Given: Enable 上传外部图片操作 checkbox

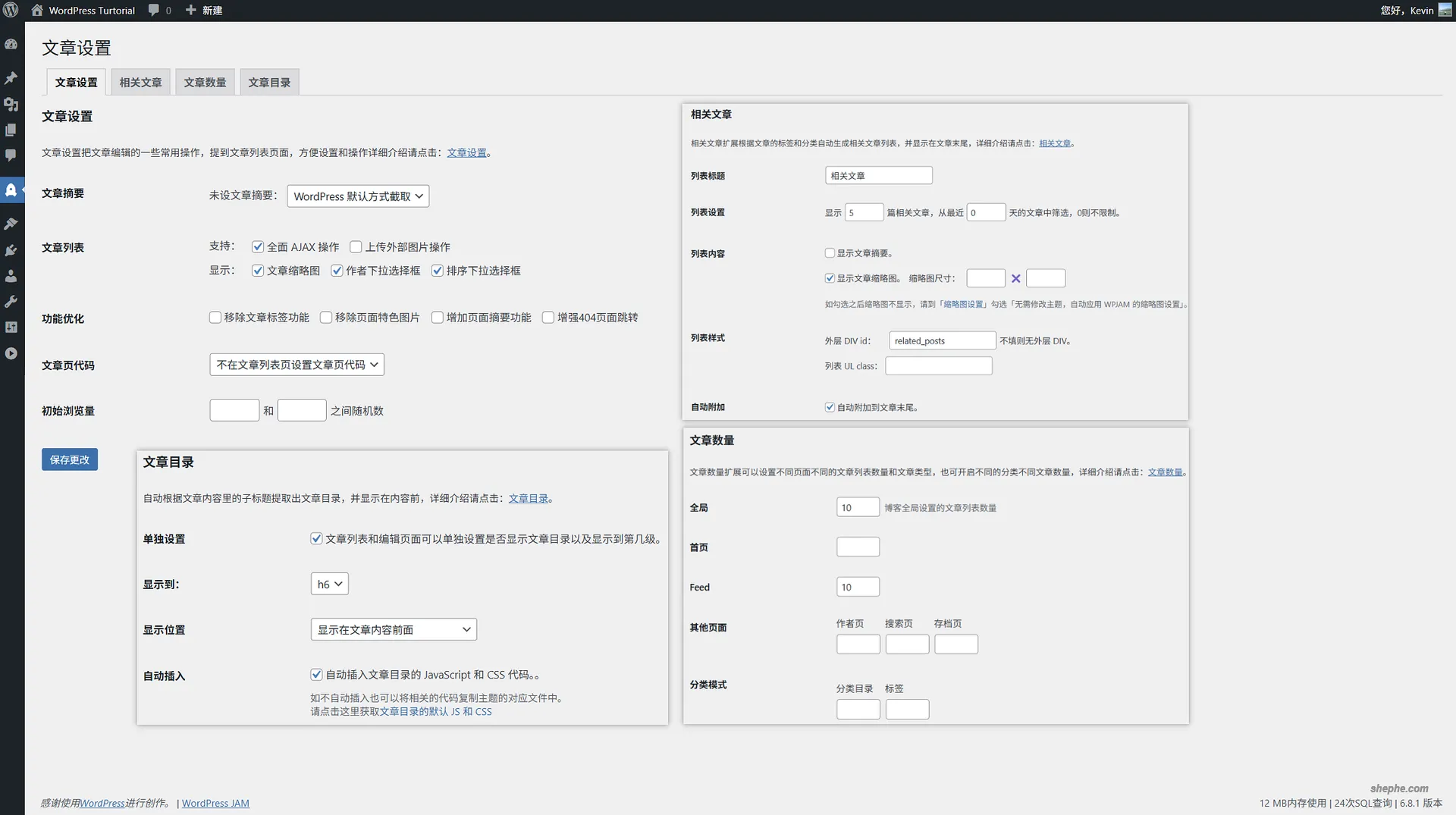Looking at the screenshot, I should pos(356,247).
